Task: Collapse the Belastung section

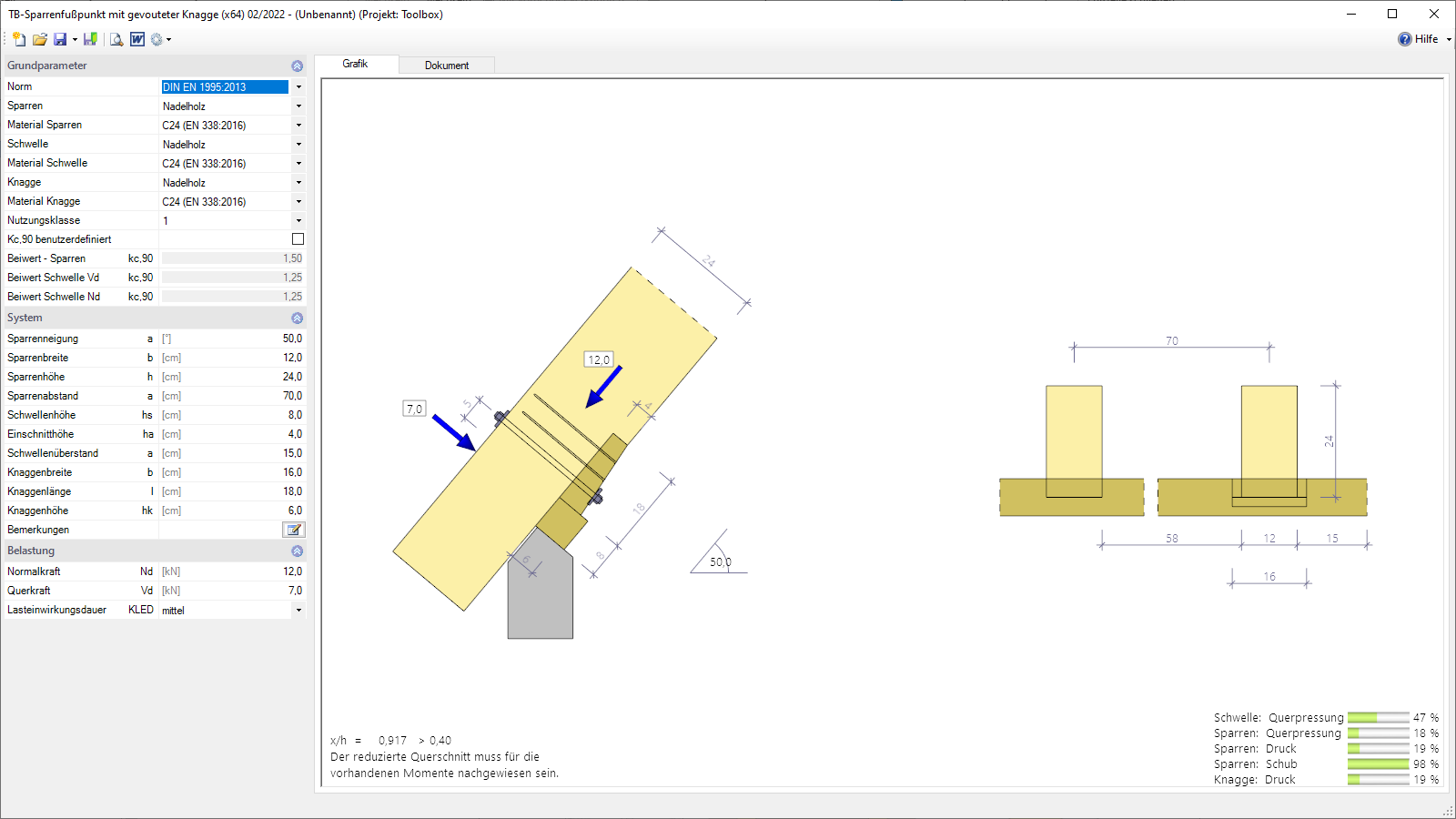Action: click(297, 551)
